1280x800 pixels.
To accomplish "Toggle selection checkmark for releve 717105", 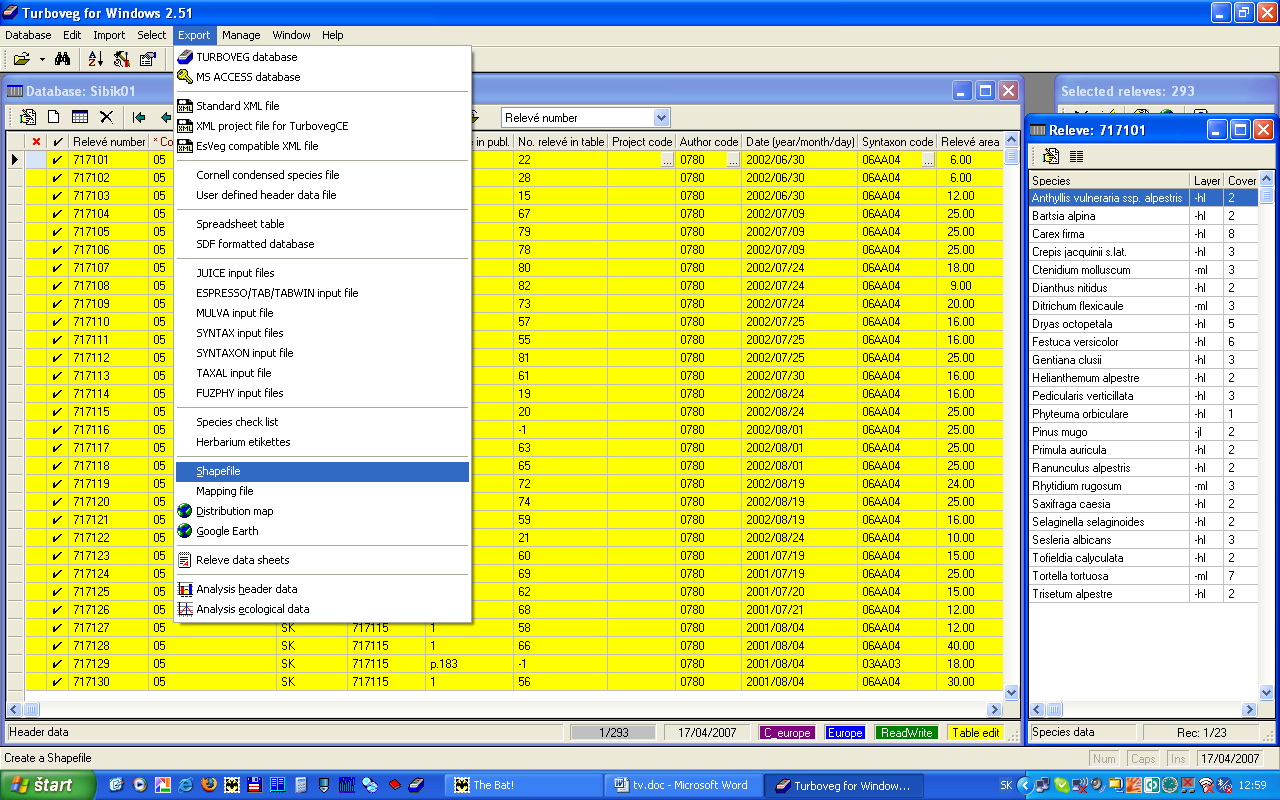I will (58, 232).
